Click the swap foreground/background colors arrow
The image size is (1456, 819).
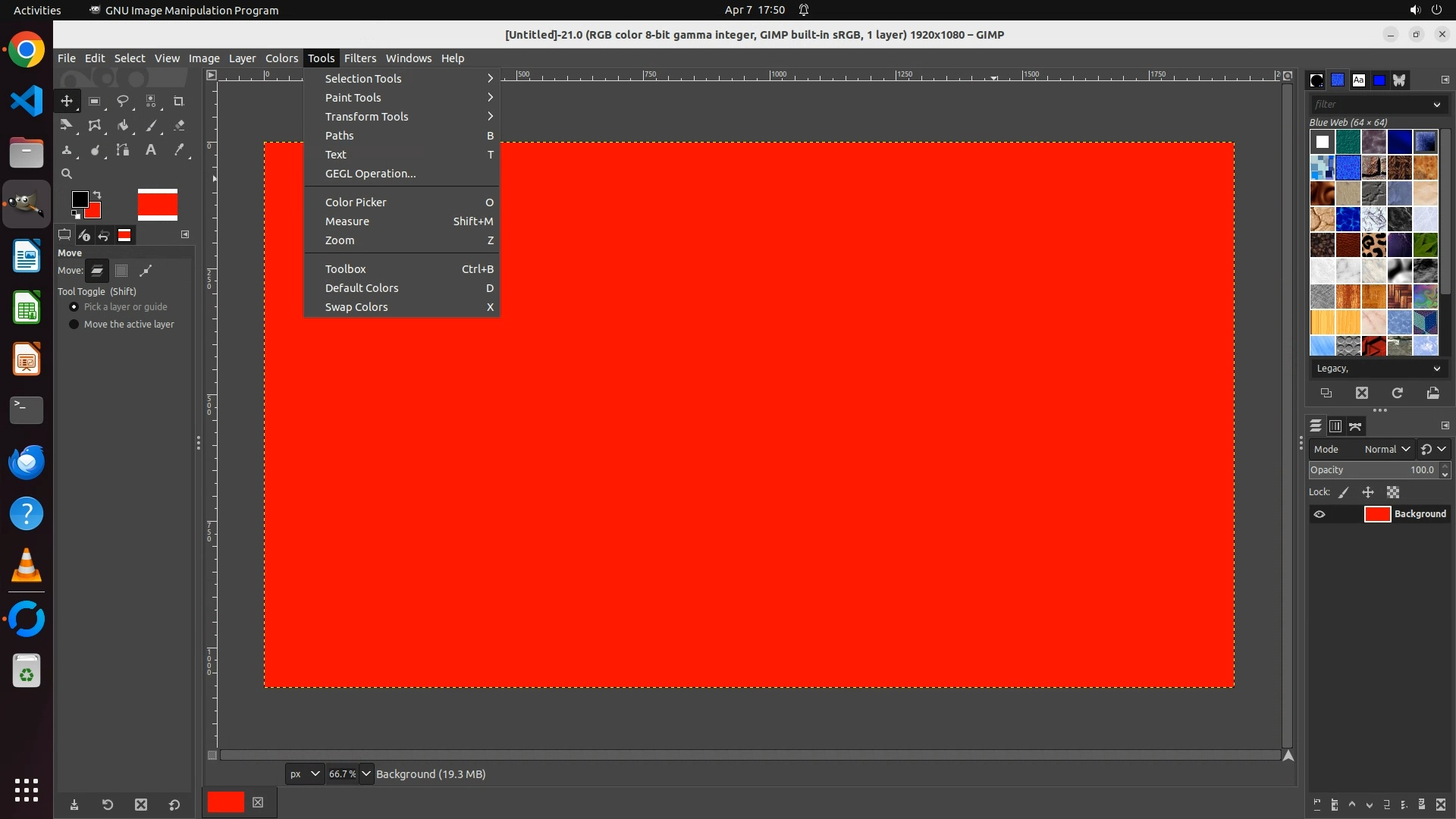[x=97, y=195]
